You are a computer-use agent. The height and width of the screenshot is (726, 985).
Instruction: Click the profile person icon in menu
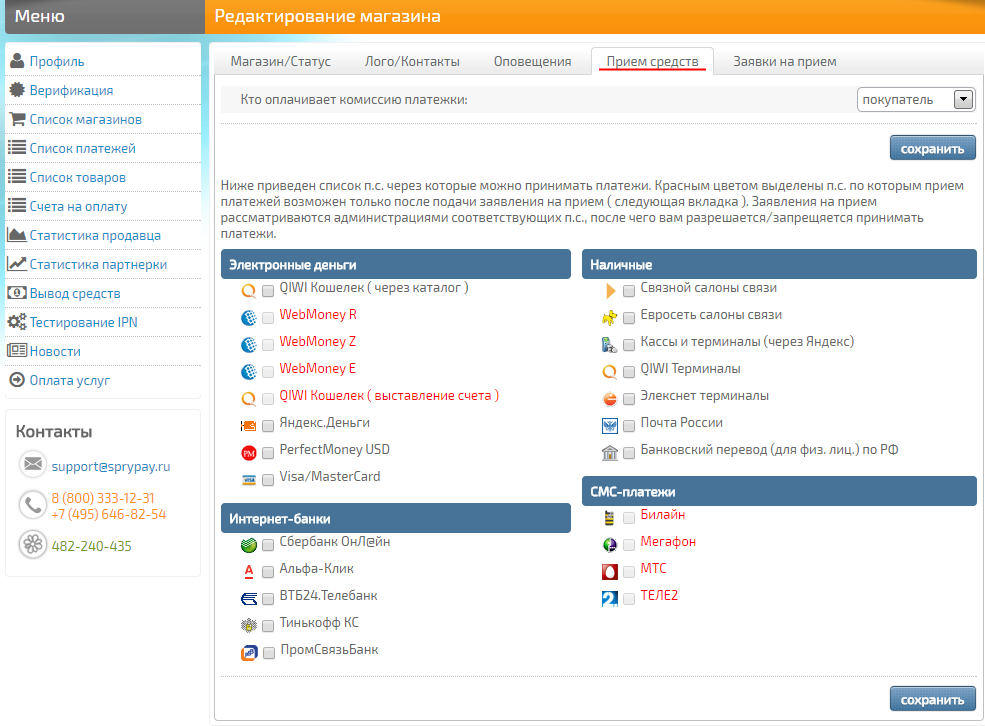click(x=17, y=61)
